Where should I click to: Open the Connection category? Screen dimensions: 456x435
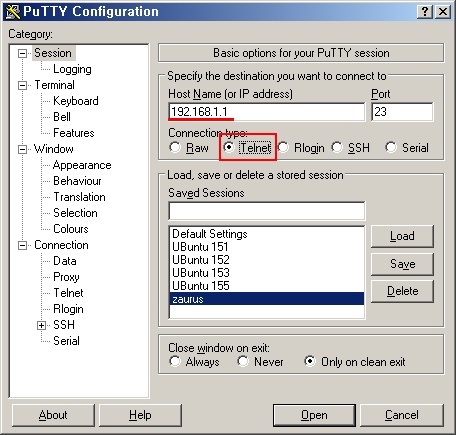click(61, 245)
